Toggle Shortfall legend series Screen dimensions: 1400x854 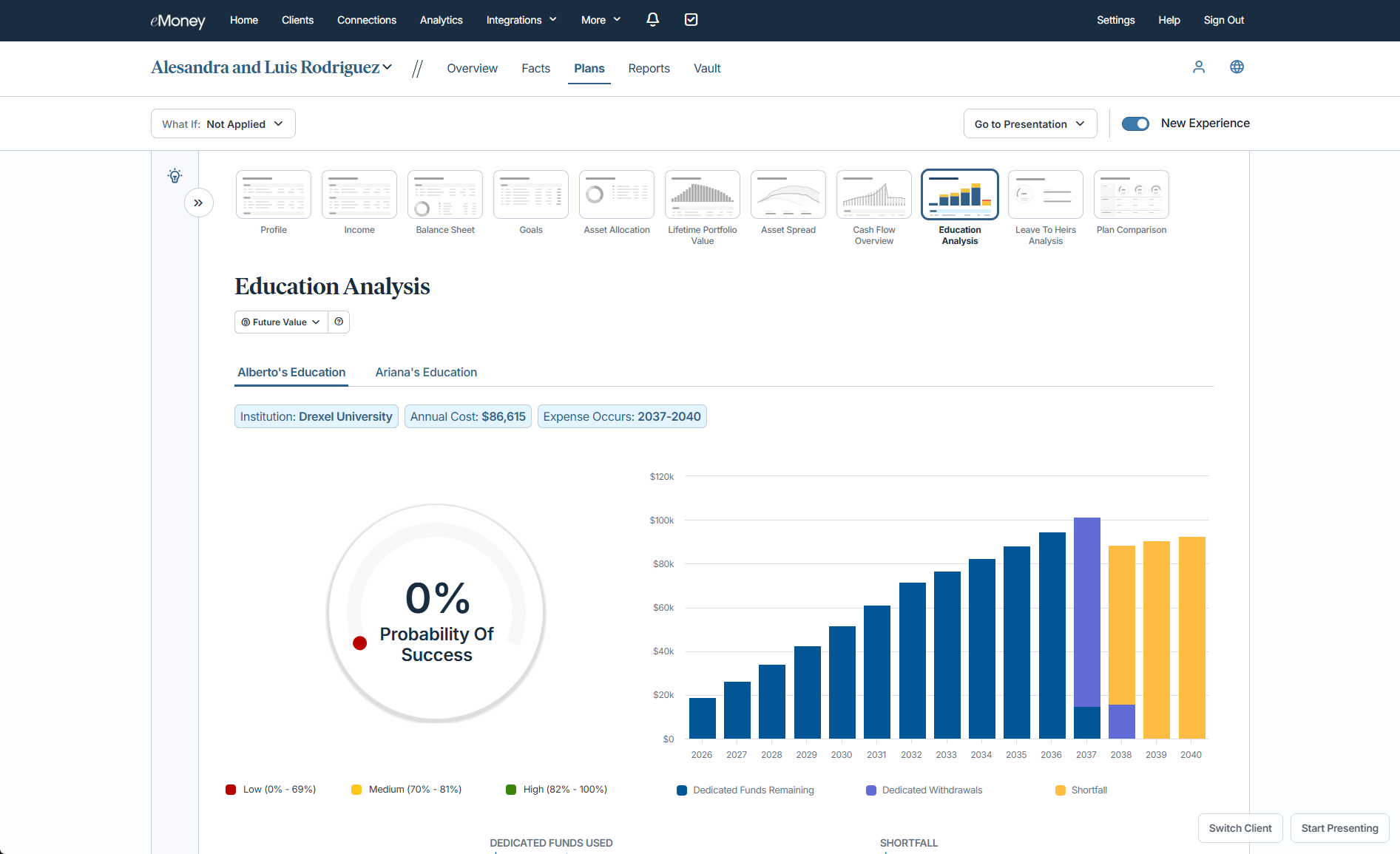pos(1081,790)
